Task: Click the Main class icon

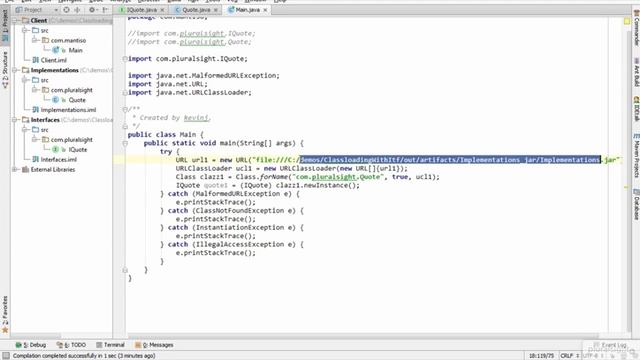Action: pos(56,50)
